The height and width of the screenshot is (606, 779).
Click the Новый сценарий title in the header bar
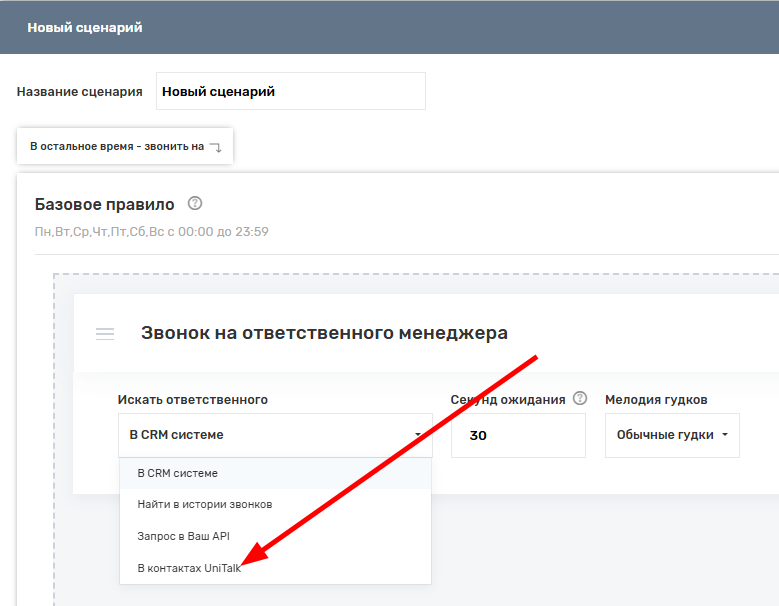85,28
